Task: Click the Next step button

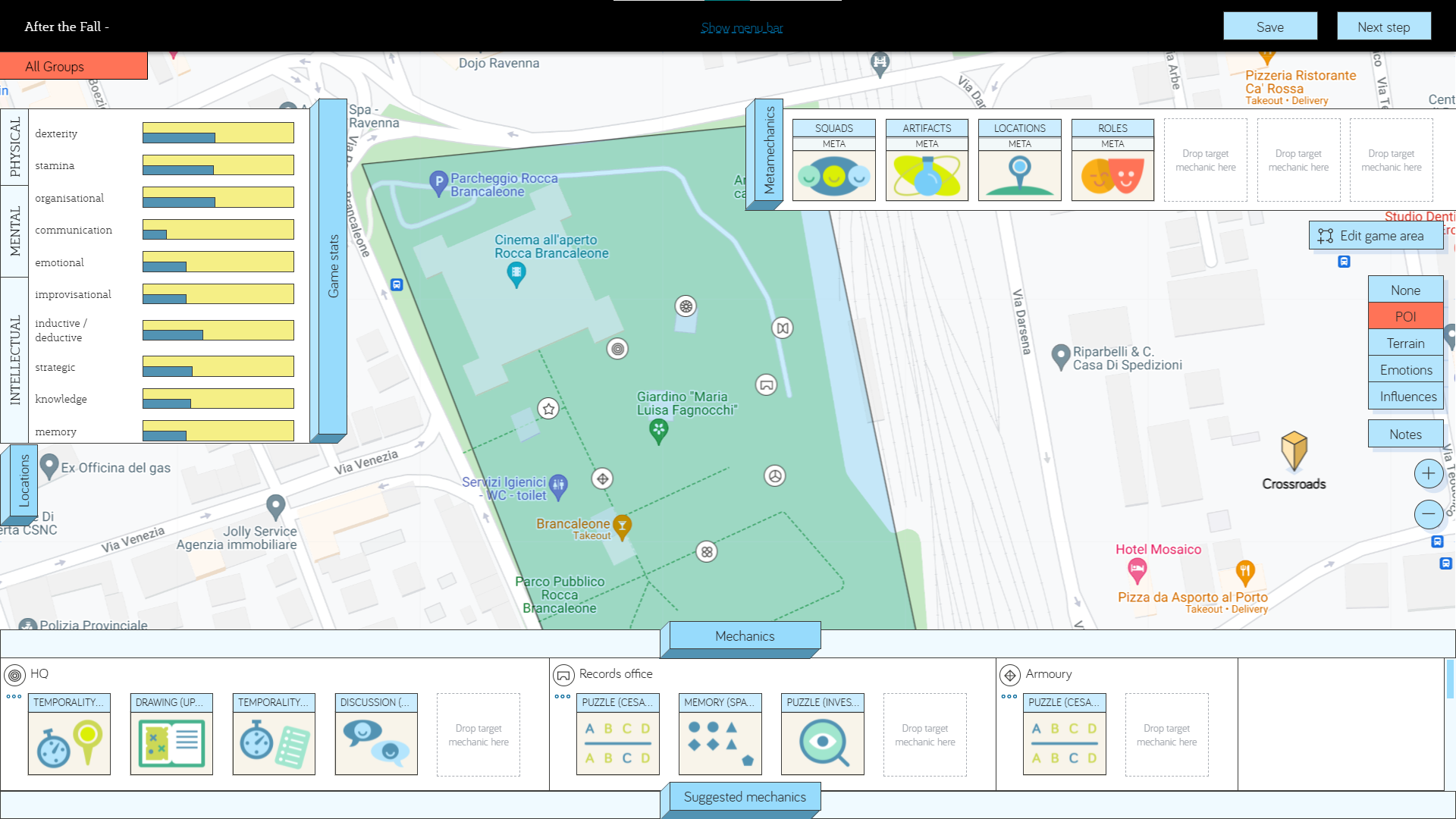Action: (x=1383, y=27)
